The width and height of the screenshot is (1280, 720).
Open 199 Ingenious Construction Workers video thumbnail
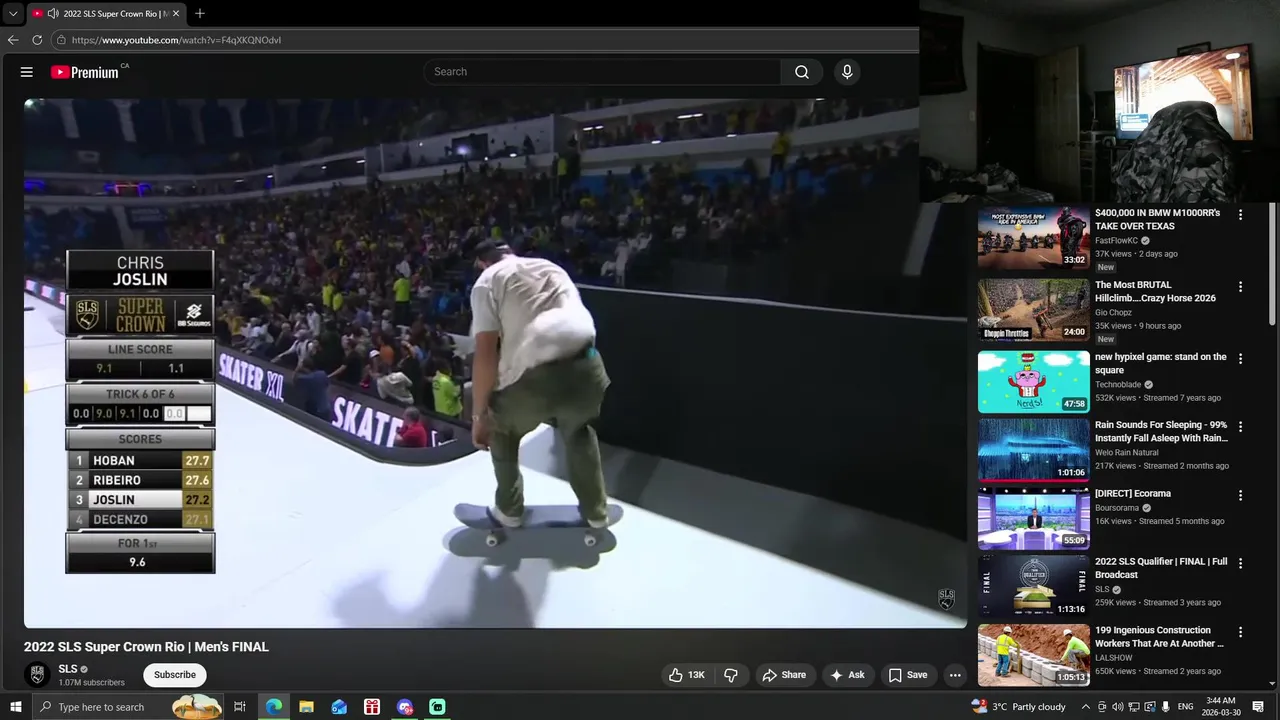(1034, 655)
